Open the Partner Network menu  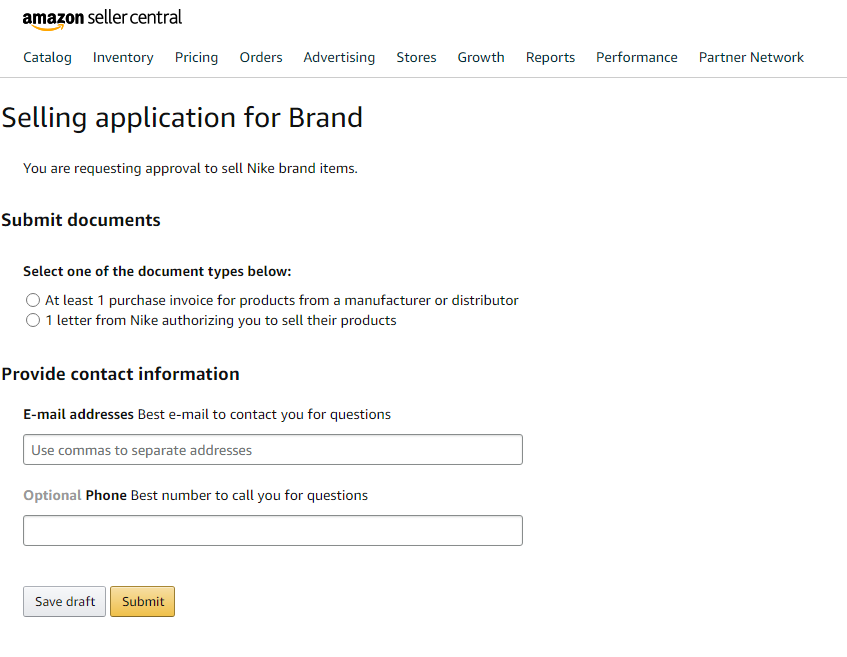751,58
